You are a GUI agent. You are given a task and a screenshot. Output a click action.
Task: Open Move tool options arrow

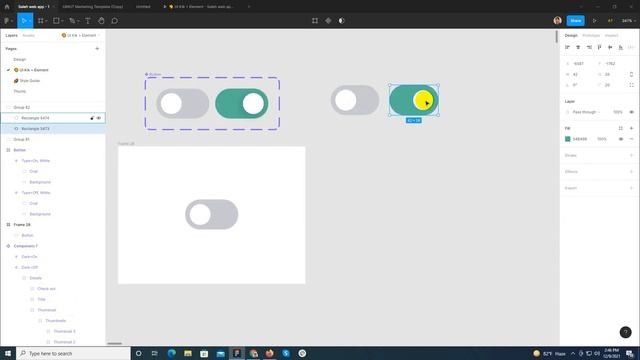coord(30,21)
